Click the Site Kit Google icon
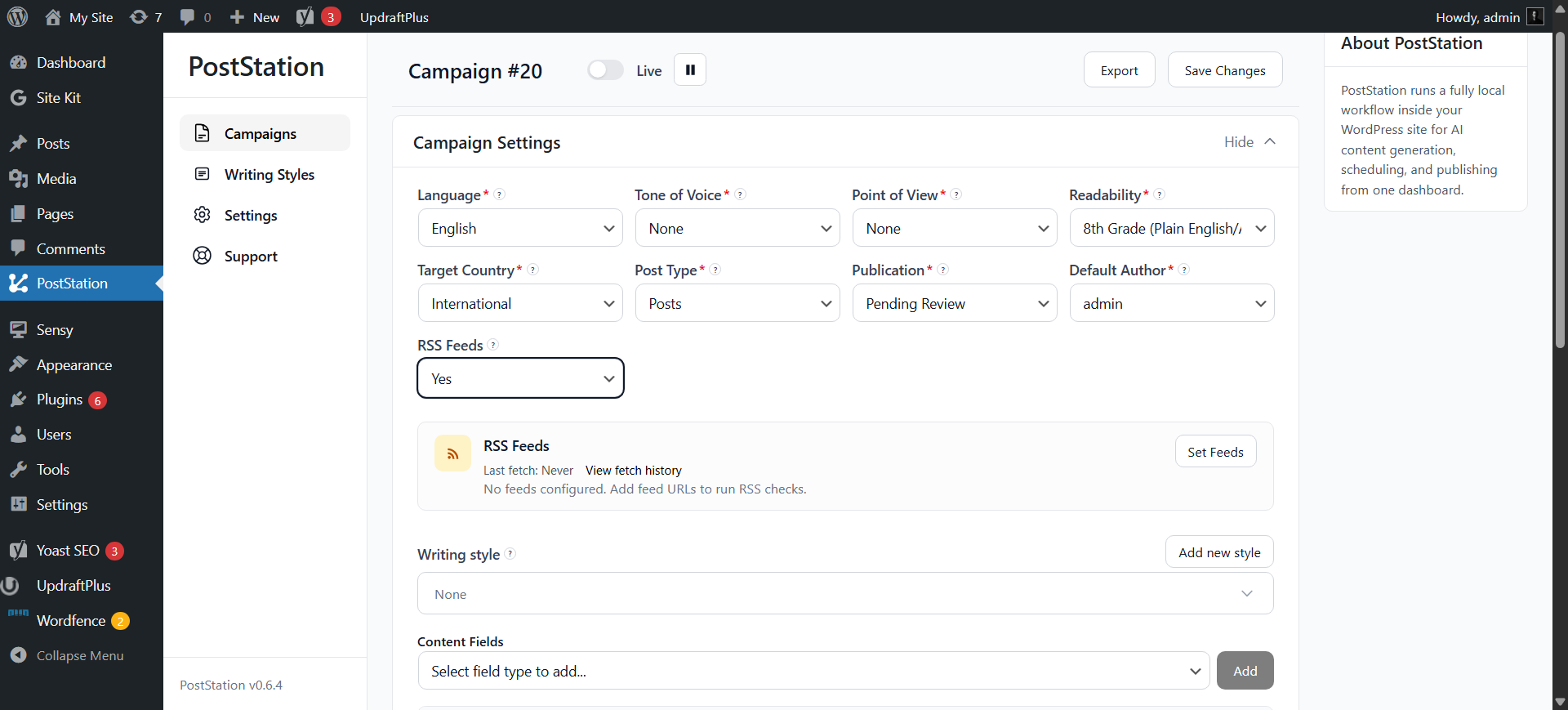Screen dimensions: 1568x710 click(18, 97)
